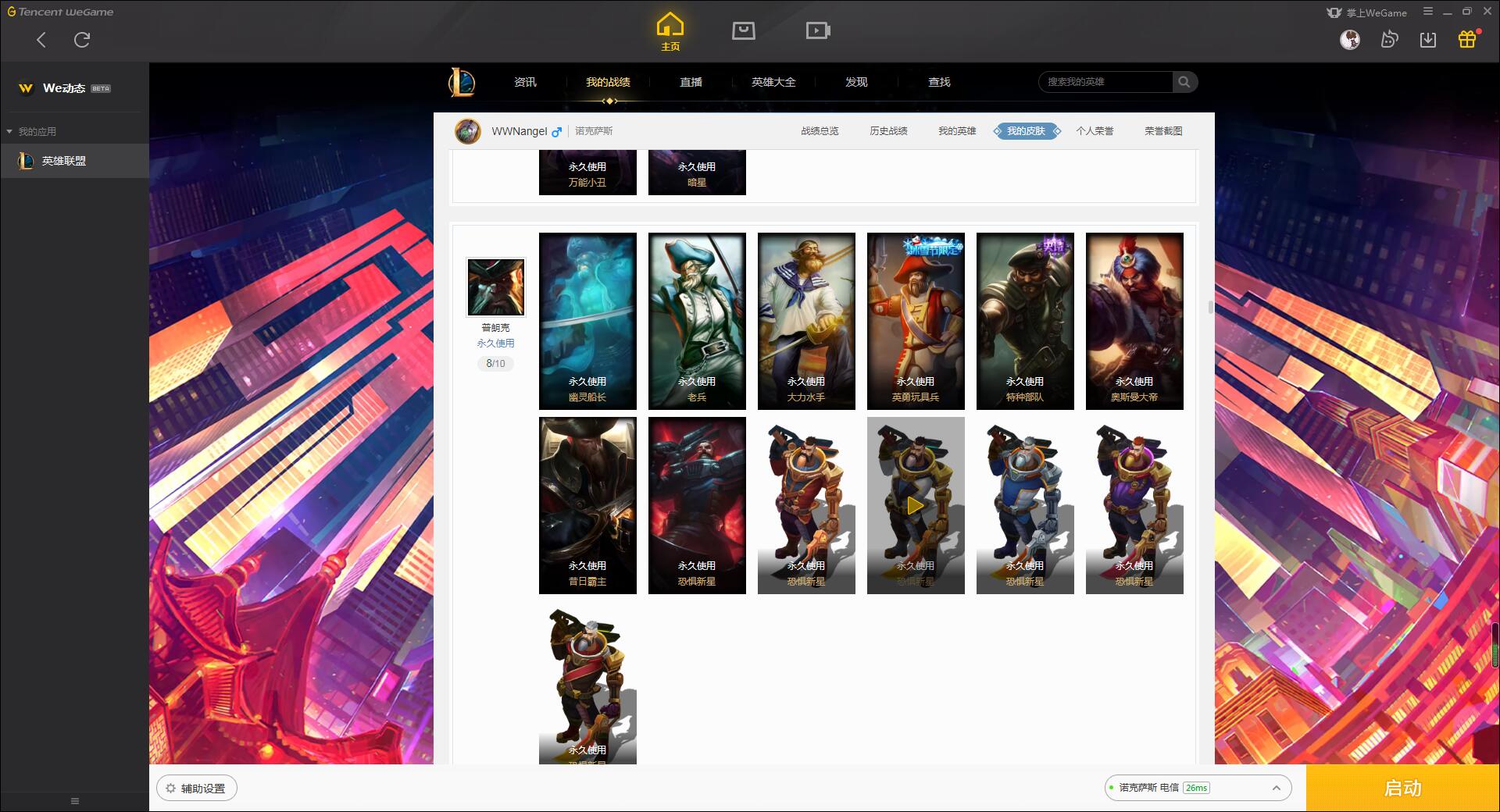Open the 直播 tab
1500x812 pixels.
pos(691,82)
